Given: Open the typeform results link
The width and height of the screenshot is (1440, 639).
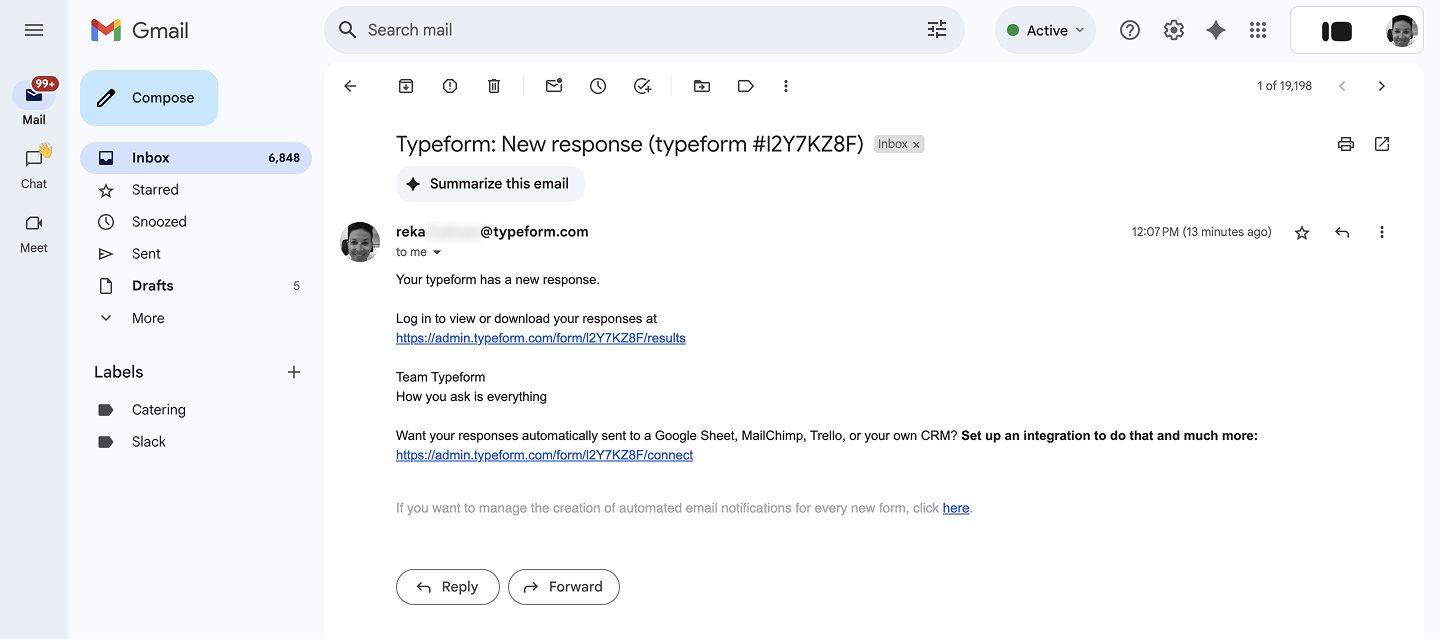Looking at the screenshot, I should (x=541, y=338).
